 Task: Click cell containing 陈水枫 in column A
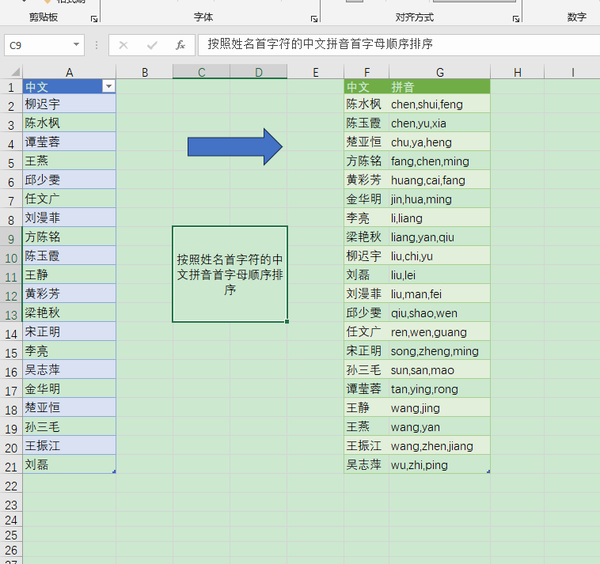[x=69, y=123]
